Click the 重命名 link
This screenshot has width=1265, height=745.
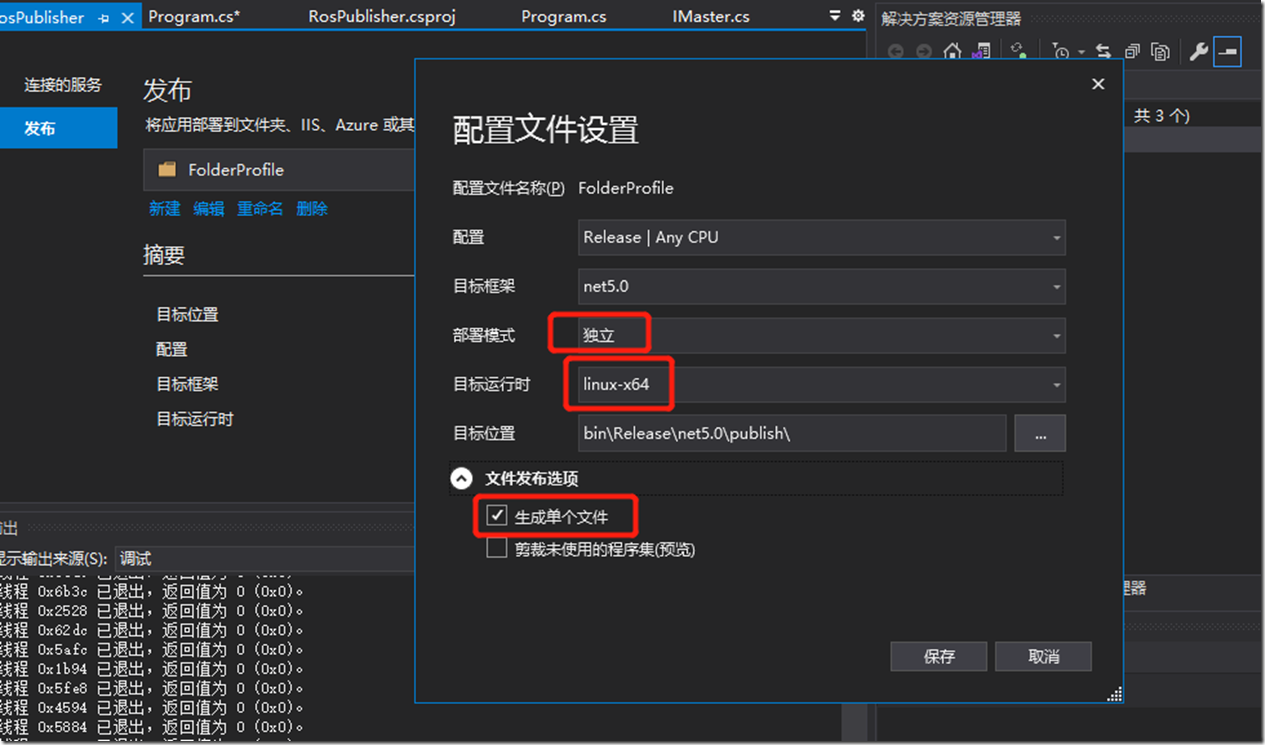point(260,208)
